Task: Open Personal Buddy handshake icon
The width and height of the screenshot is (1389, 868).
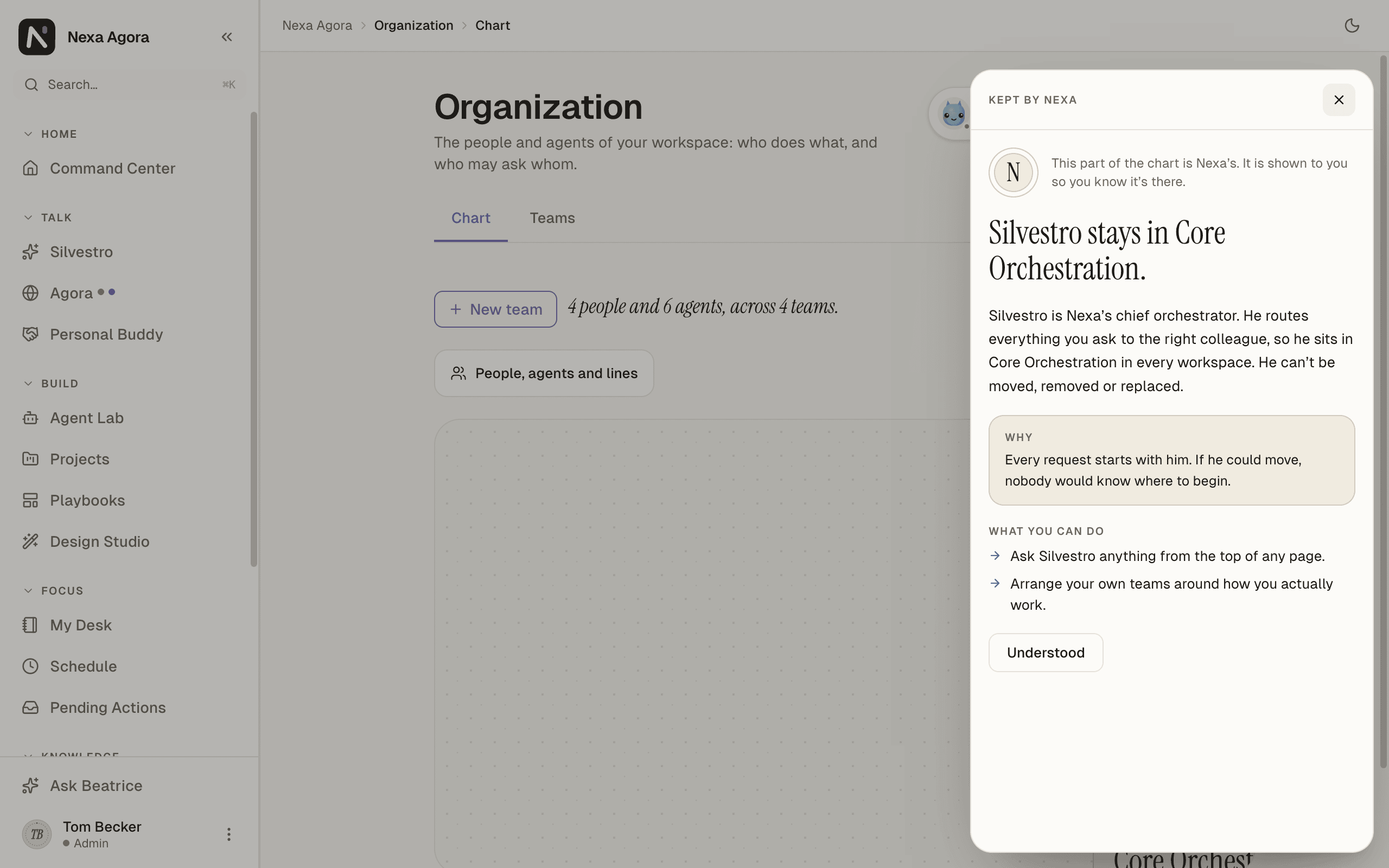Action: click(30, 334)
